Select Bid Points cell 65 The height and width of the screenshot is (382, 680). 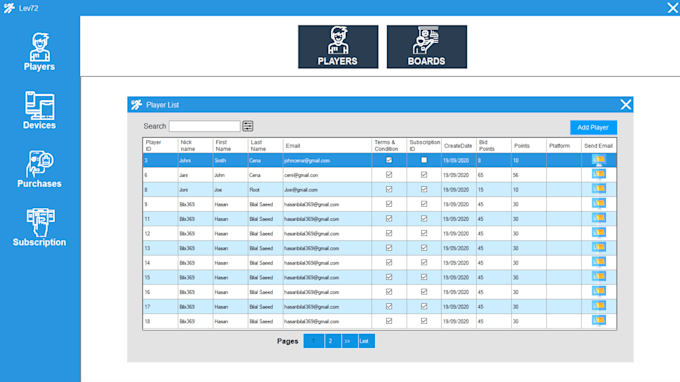[494, 175]
